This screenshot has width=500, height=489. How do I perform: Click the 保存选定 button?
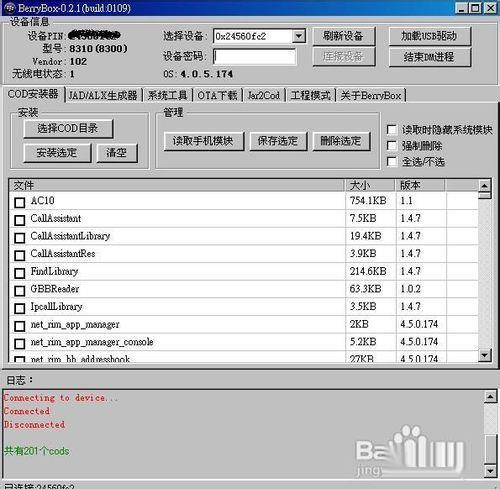pyautogui.click(x=278, y=141)
